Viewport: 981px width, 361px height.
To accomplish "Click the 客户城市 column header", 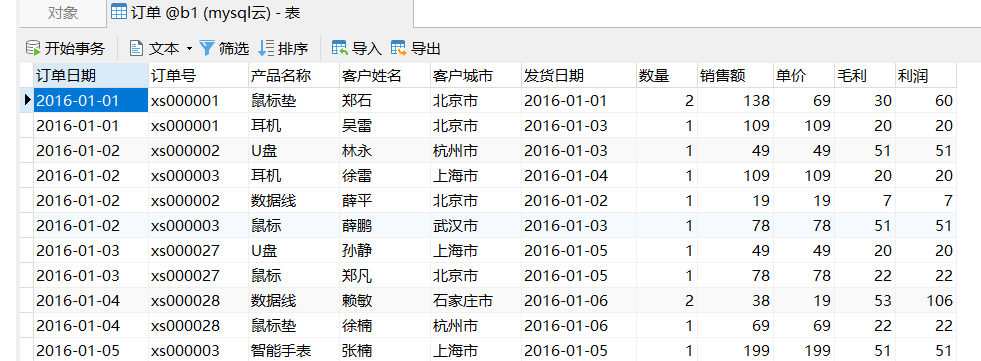I will click(476, 76).
